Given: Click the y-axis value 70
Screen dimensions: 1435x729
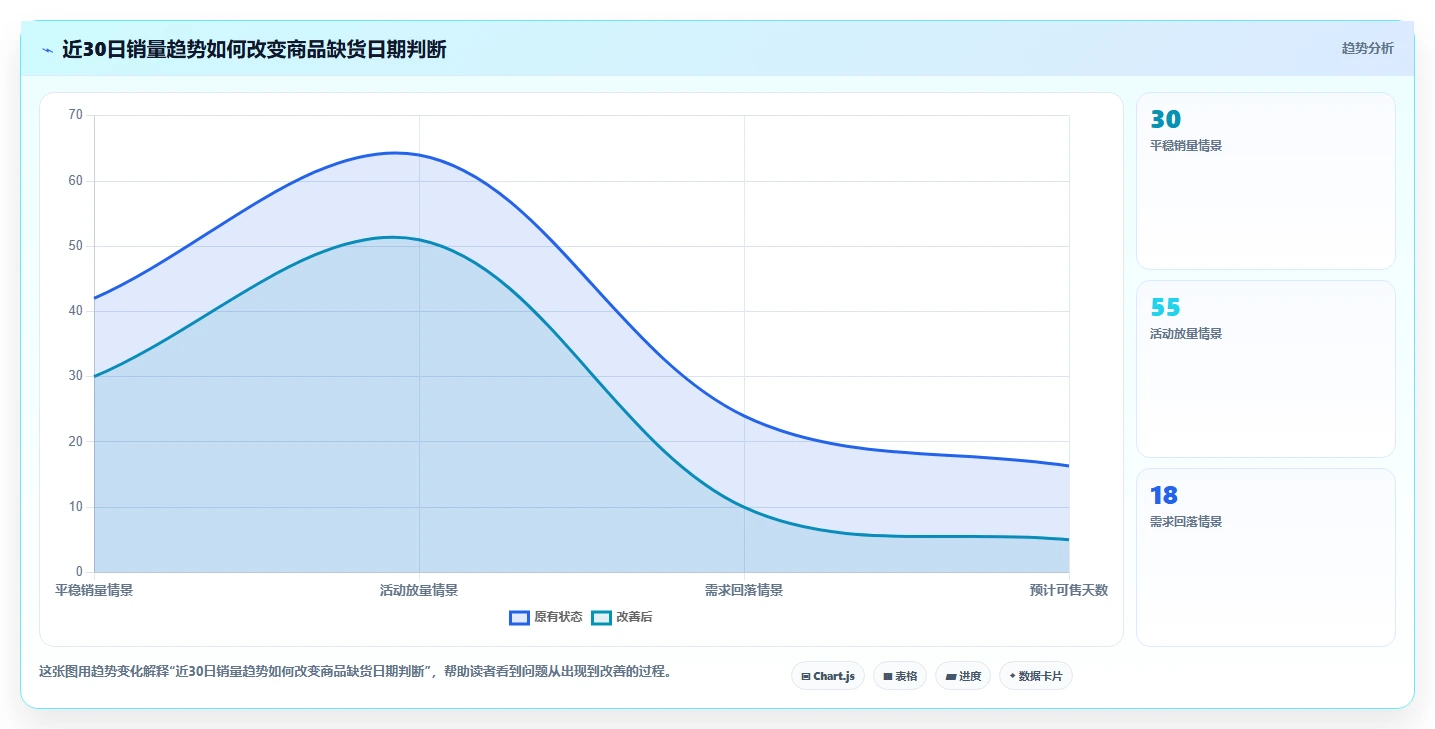Looking at the screenshot, I should tap(76, 115).
